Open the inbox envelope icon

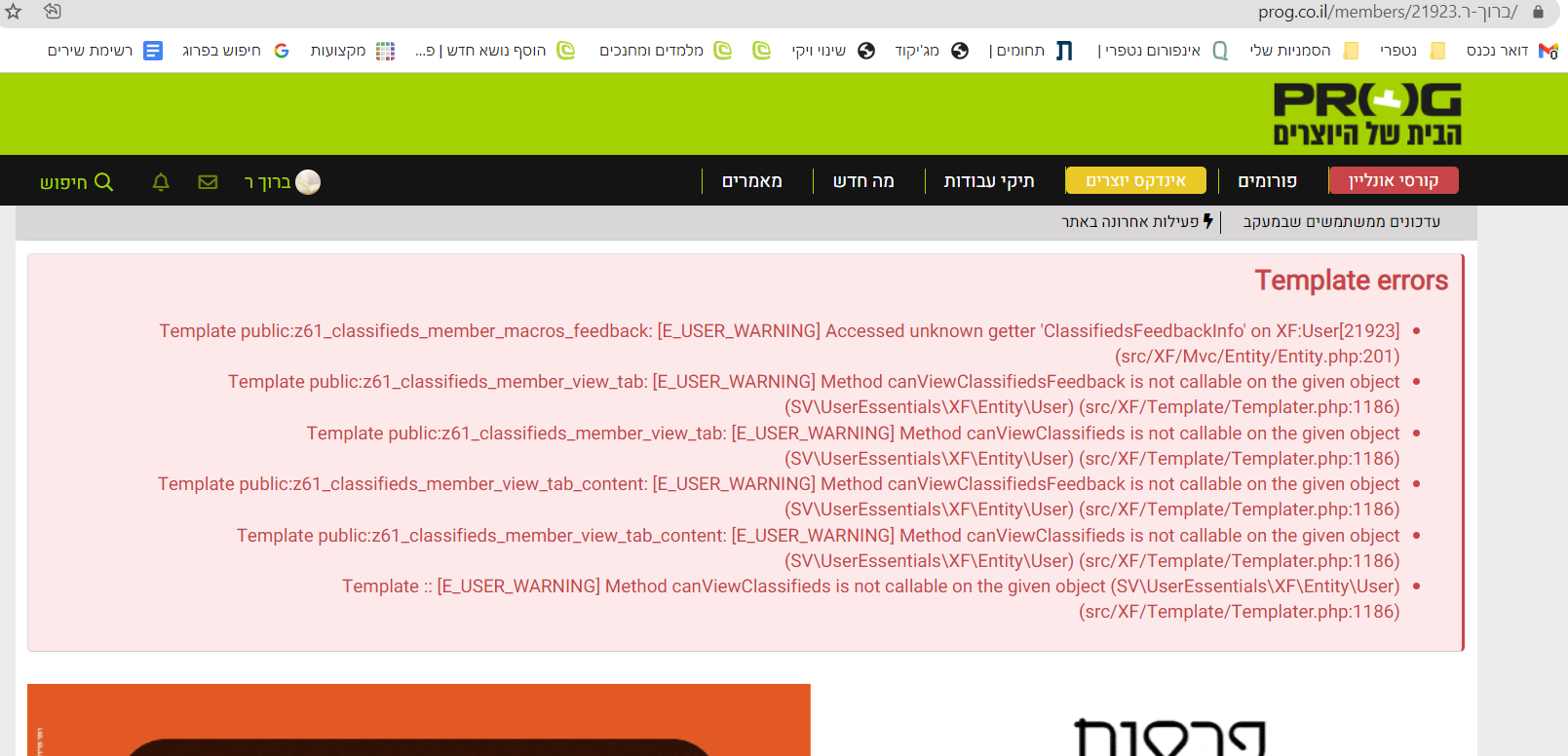click(x=208, y=182)
